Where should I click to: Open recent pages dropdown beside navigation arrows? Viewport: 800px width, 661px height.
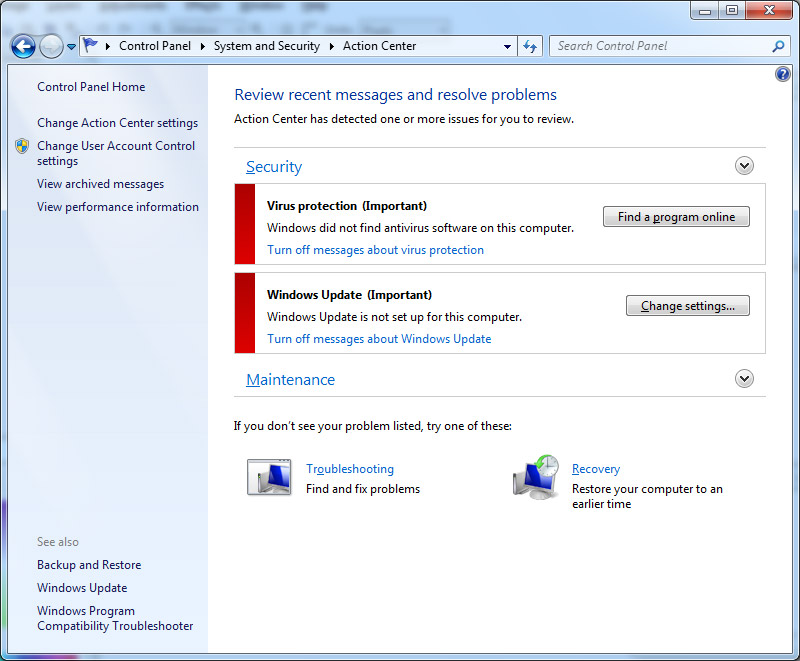click(x=72, y=47)
